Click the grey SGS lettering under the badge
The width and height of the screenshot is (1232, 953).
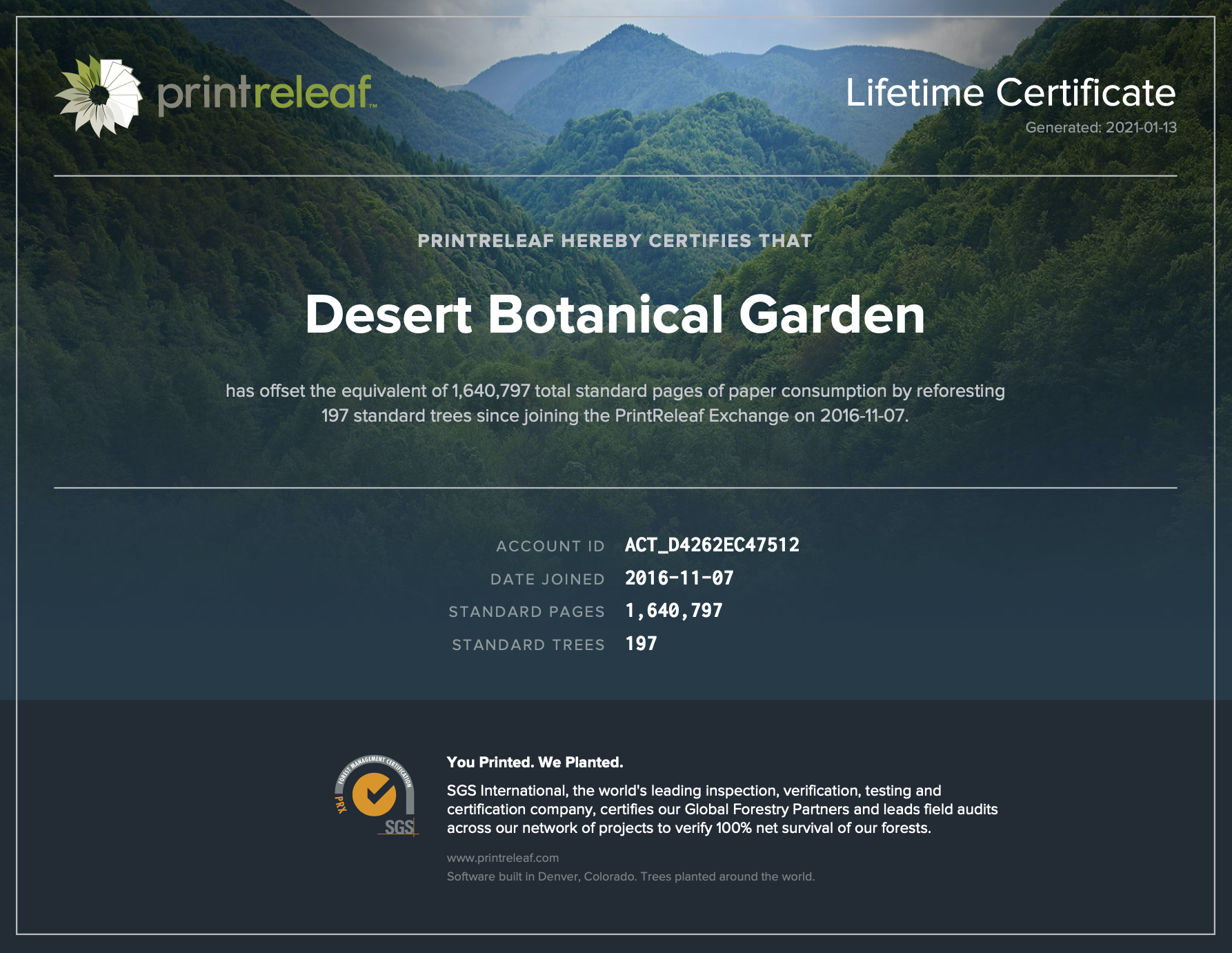[399, 827]
